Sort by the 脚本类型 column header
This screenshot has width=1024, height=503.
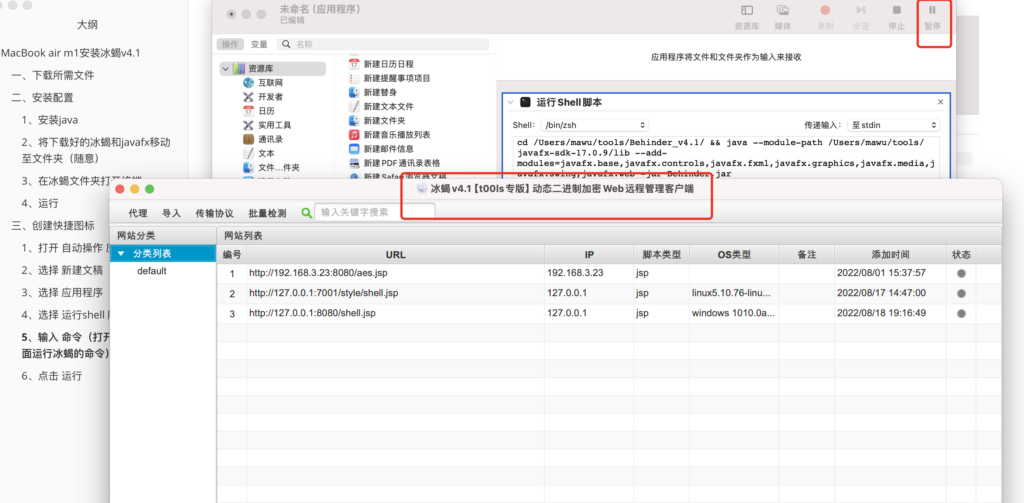(x=661, y=254)
